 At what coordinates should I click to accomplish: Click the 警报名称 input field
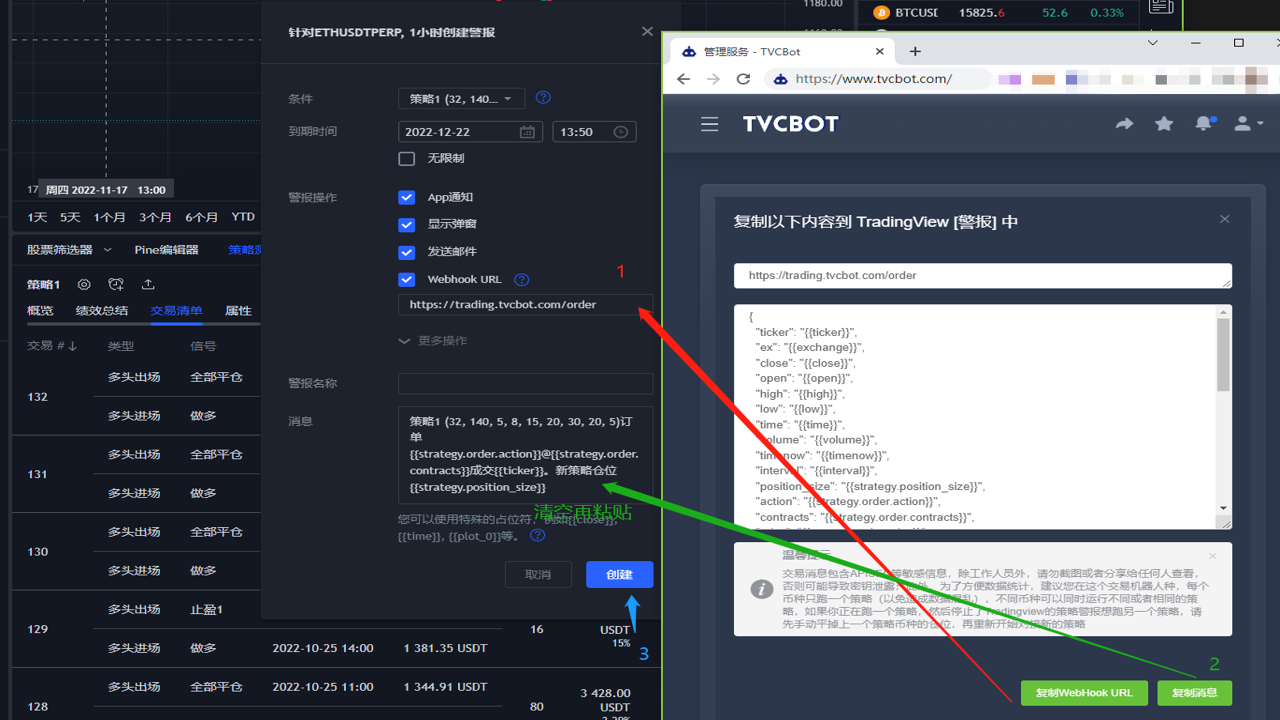tap(525, 383)
